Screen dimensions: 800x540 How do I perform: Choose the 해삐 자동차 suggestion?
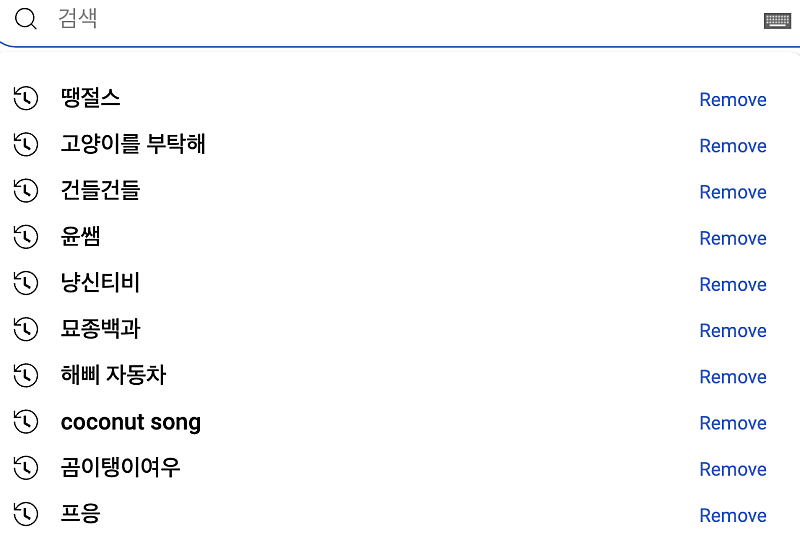pyautogui.click(x=113, y=375)
